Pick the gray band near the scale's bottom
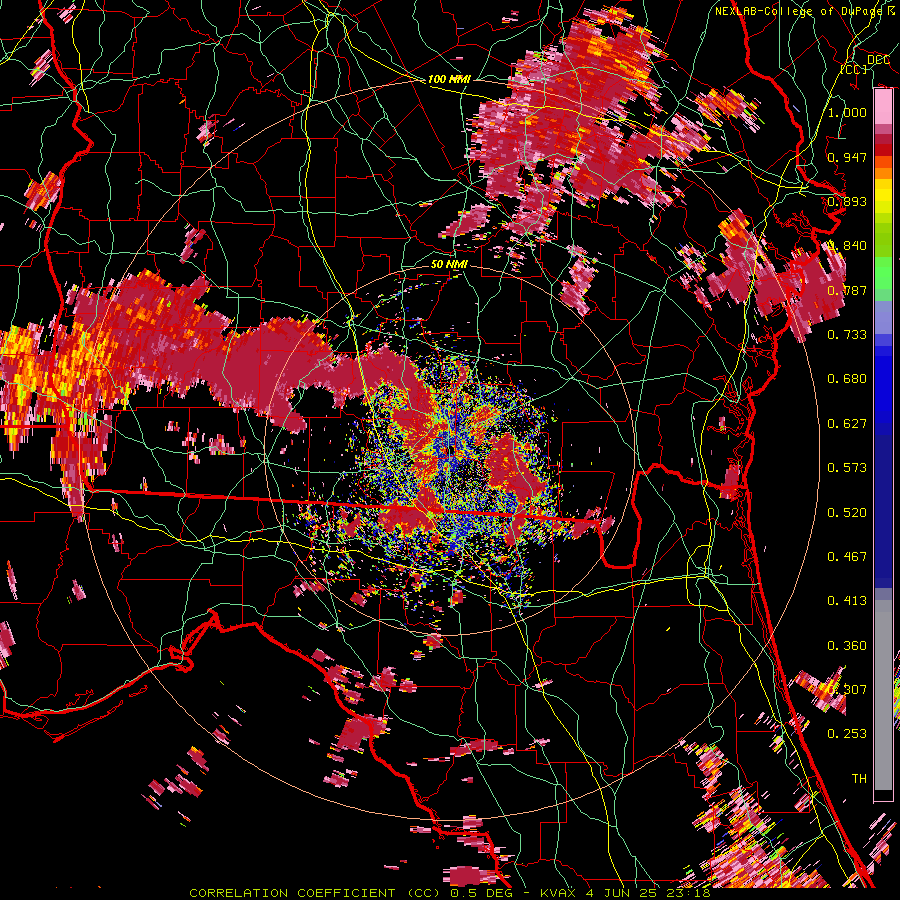The width and height of the screenshot is (900, 900). [883, 695]
